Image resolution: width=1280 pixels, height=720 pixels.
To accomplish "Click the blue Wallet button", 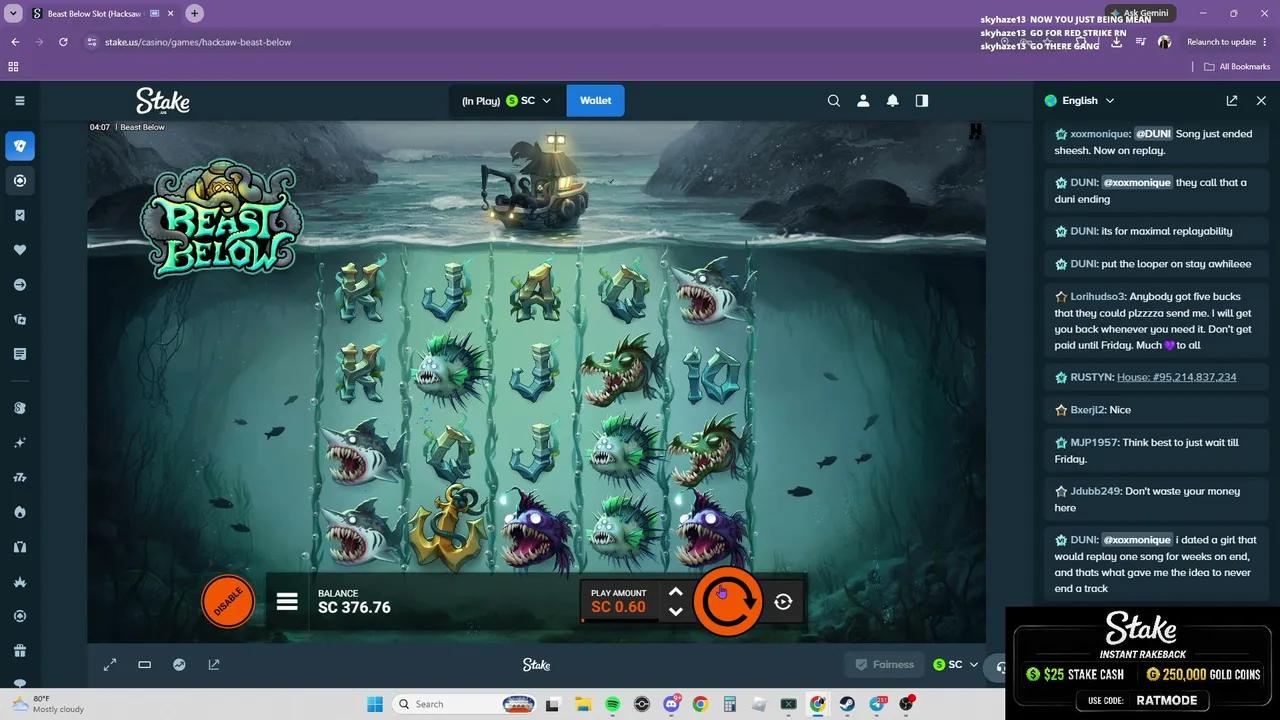I will (x=595, y=100).
